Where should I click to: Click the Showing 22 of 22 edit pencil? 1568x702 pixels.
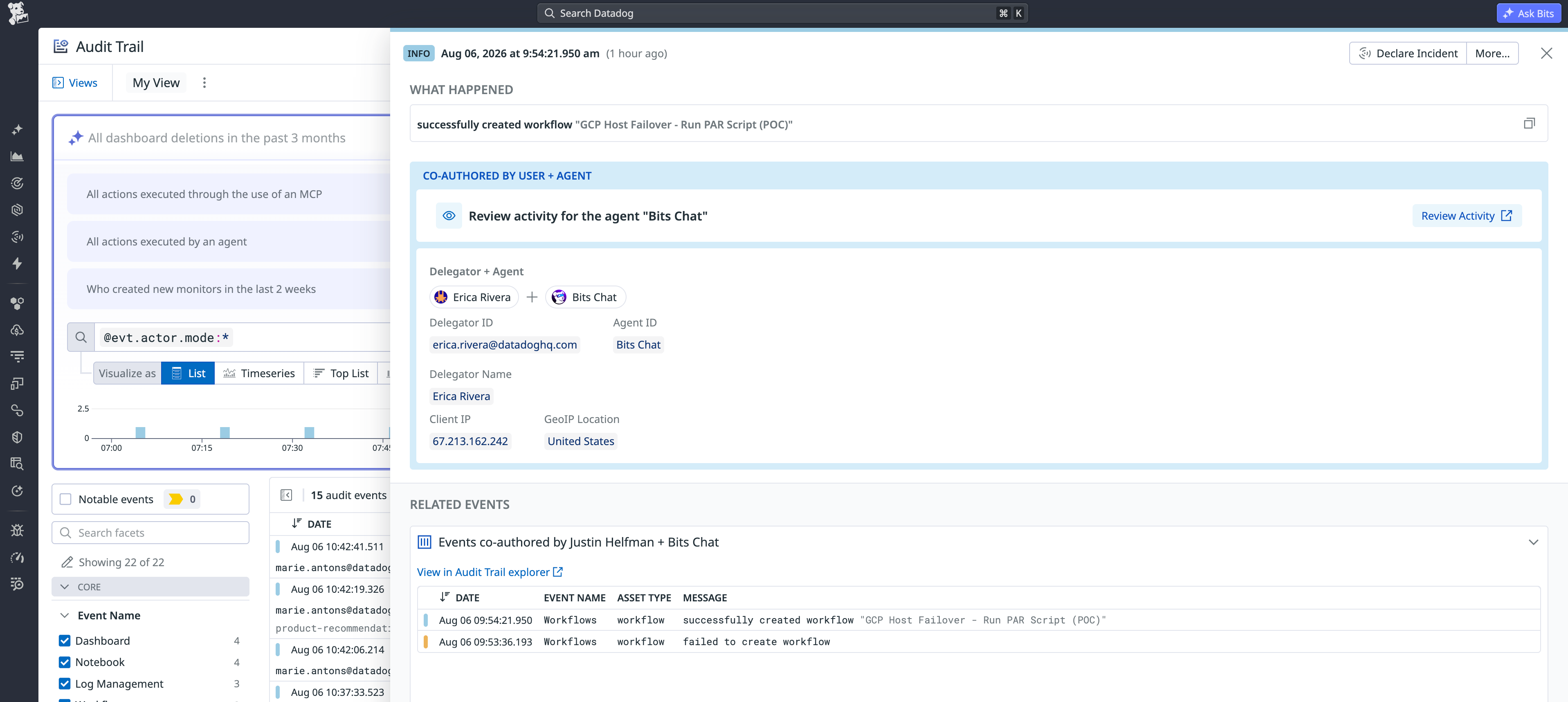pyautogui.click(x=67, y=562)
